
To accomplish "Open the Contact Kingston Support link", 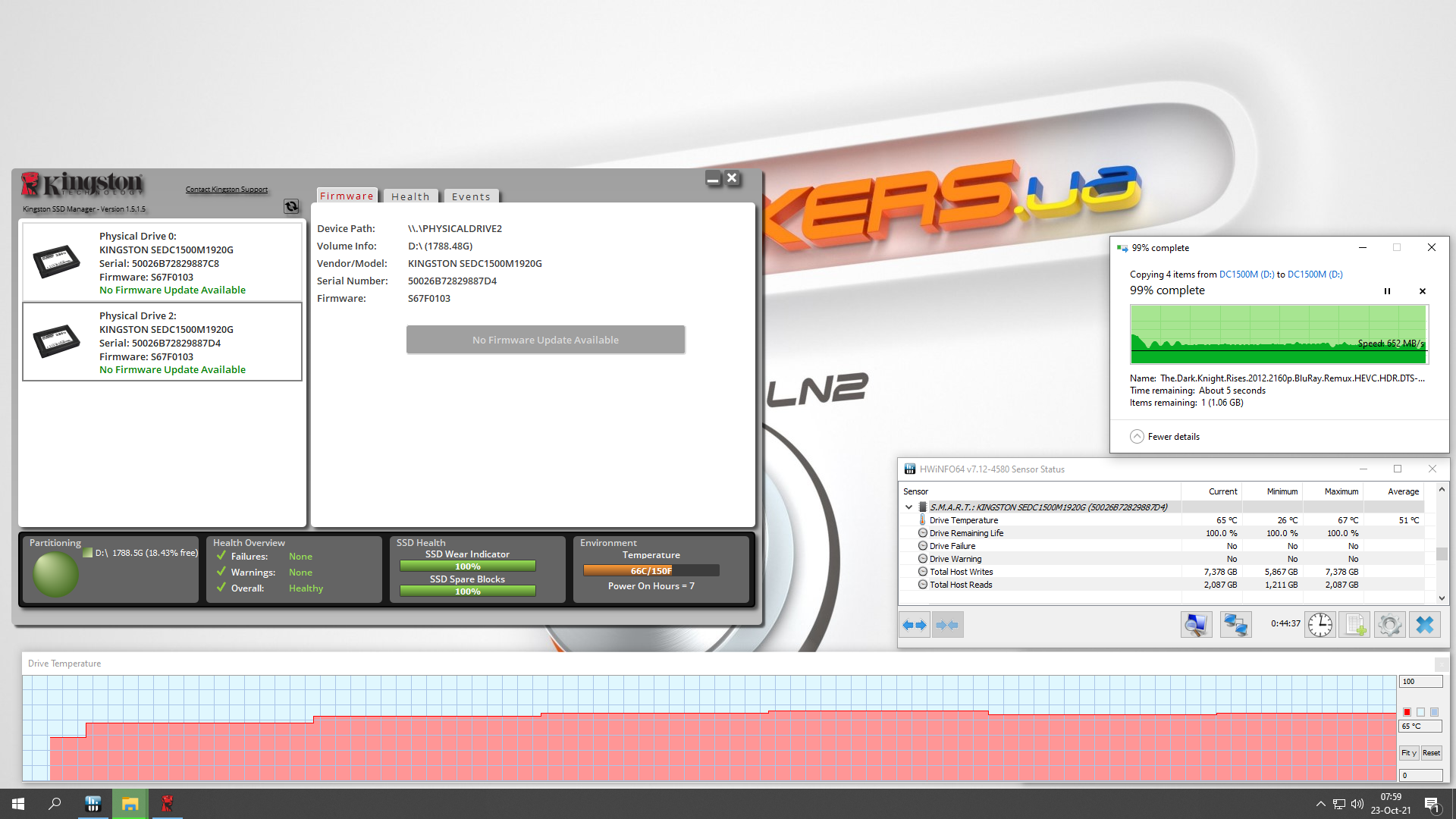I will point(226,190).
